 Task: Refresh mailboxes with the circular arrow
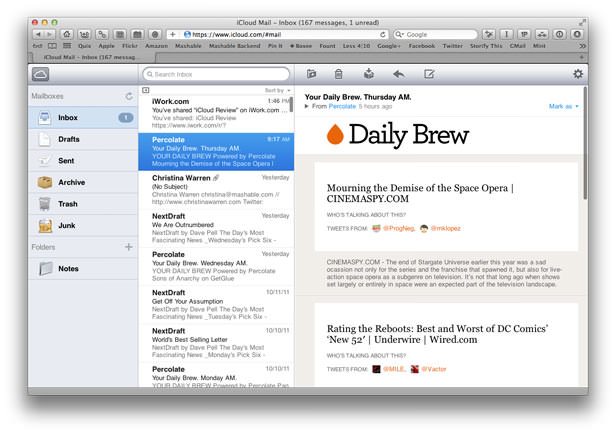pyautogui.click(x=129, y=96)
